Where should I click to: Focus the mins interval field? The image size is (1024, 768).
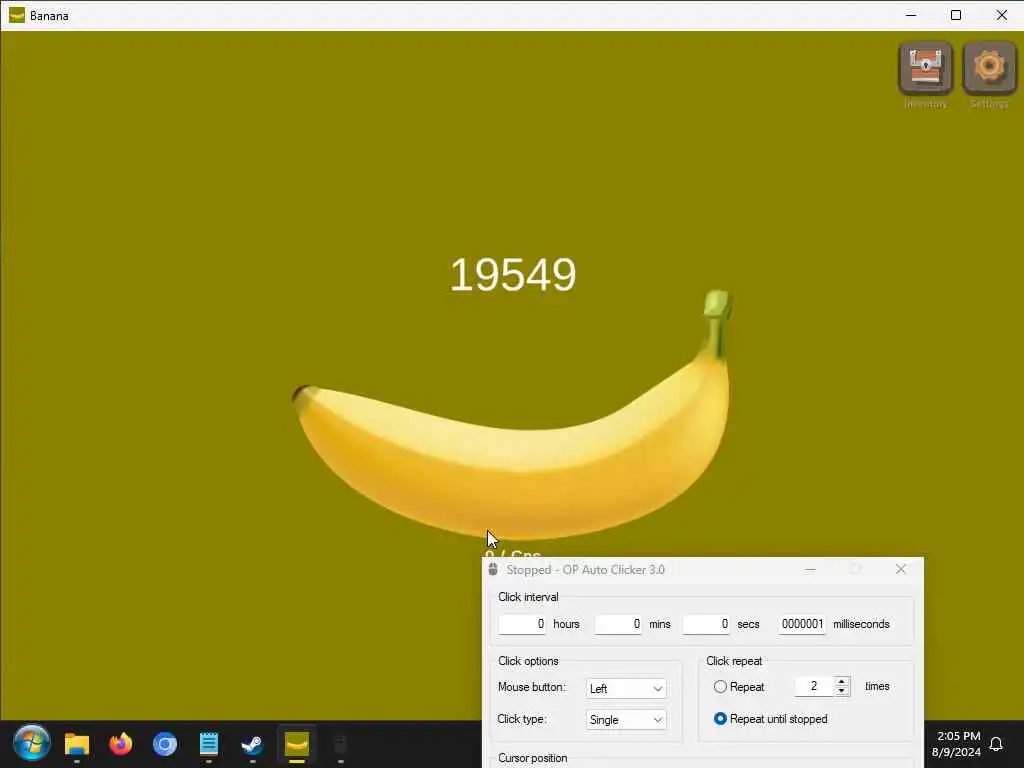coord(618,624)
